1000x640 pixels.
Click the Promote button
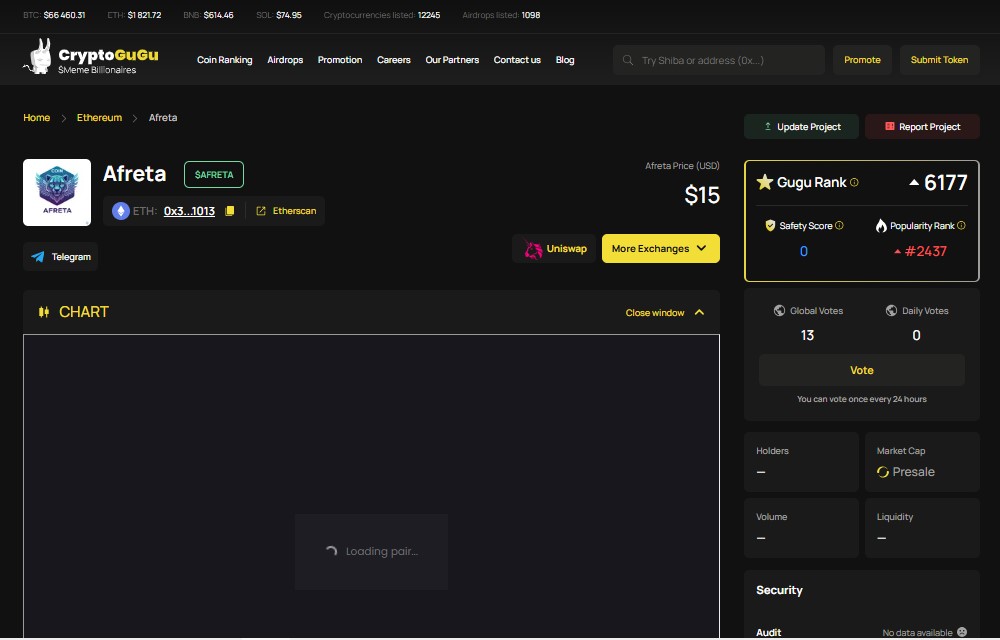click(x=862, y=60)
